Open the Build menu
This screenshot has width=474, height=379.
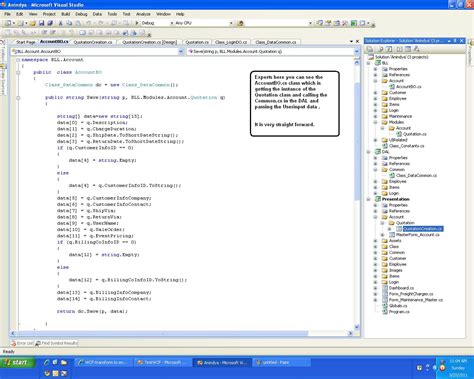point(65,14)
